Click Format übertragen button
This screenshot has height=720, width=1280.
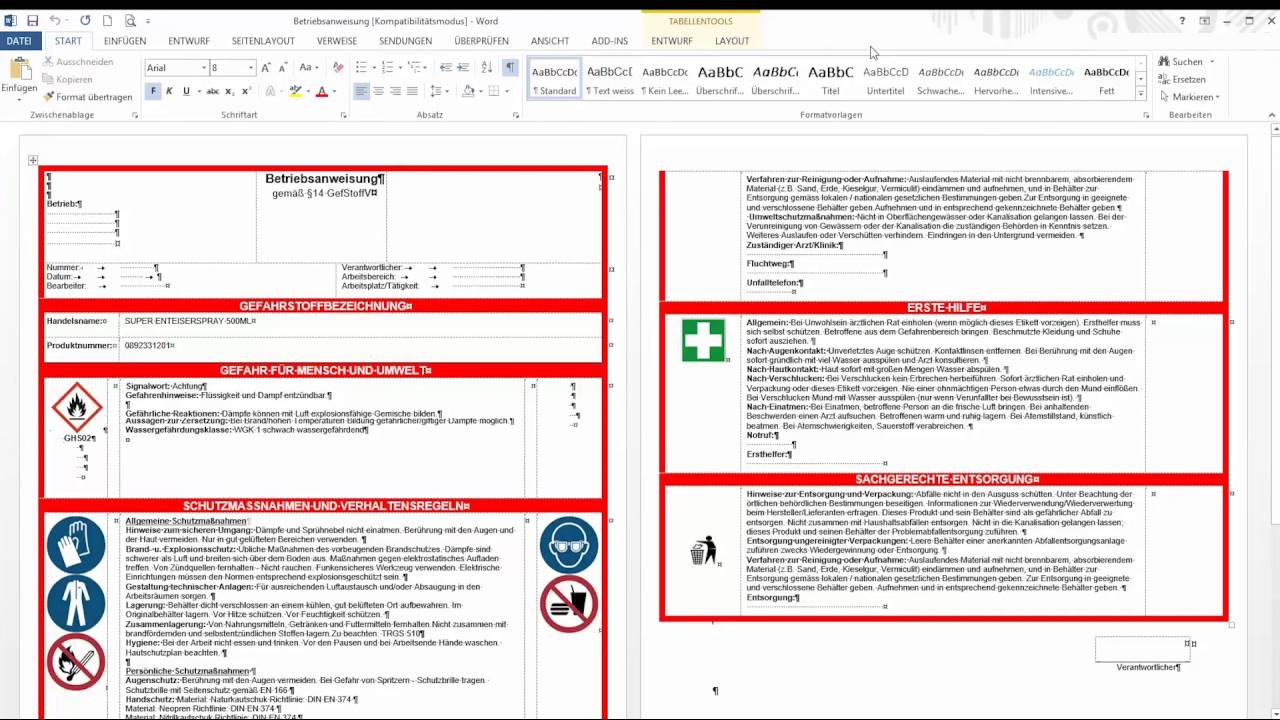[87, 97]
